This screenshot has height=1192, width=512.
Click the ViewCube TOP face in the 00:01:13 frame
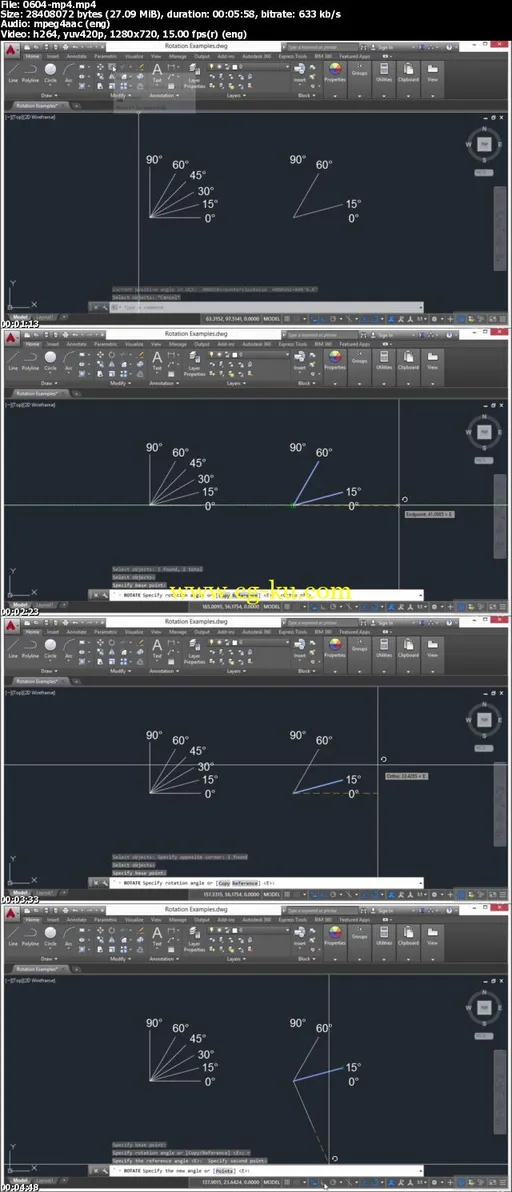point(484,146)
